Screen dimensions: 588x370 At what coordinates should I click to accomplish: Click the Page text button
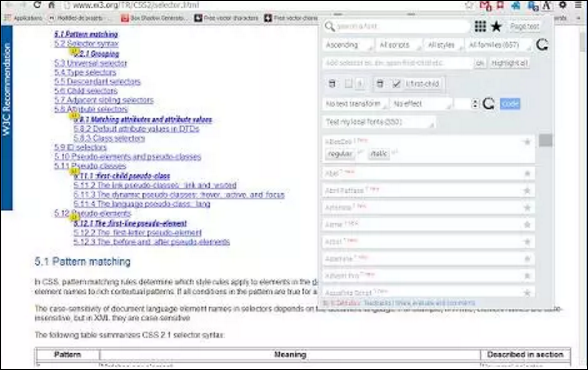click(525, 26)
